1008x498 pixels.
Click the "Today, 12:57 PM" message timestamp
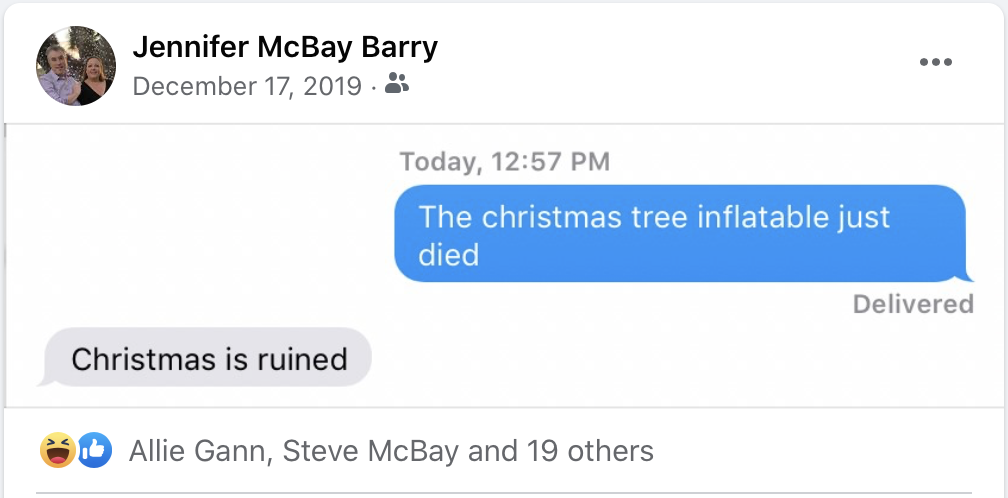pyautogui.click(x=504, y=161)
